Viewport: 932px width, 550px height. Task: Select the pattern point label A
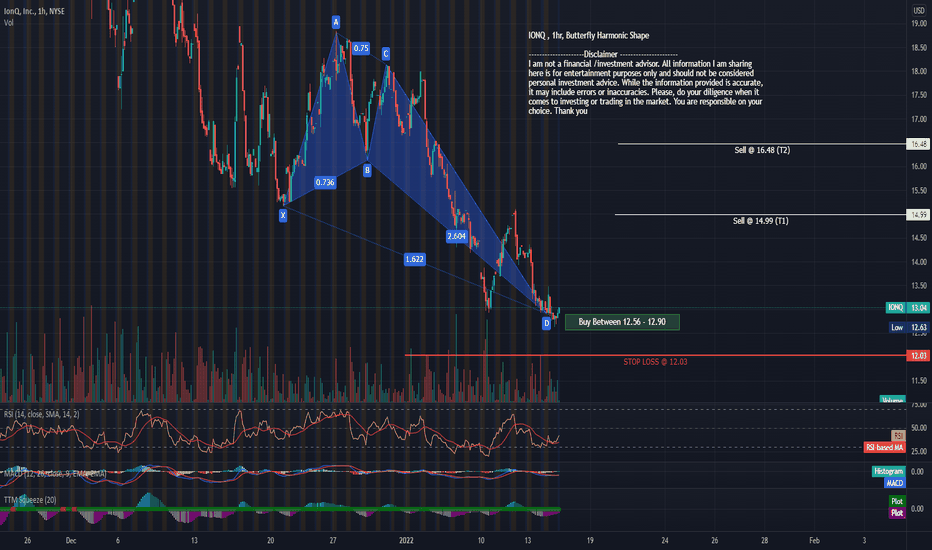point(336,22)
